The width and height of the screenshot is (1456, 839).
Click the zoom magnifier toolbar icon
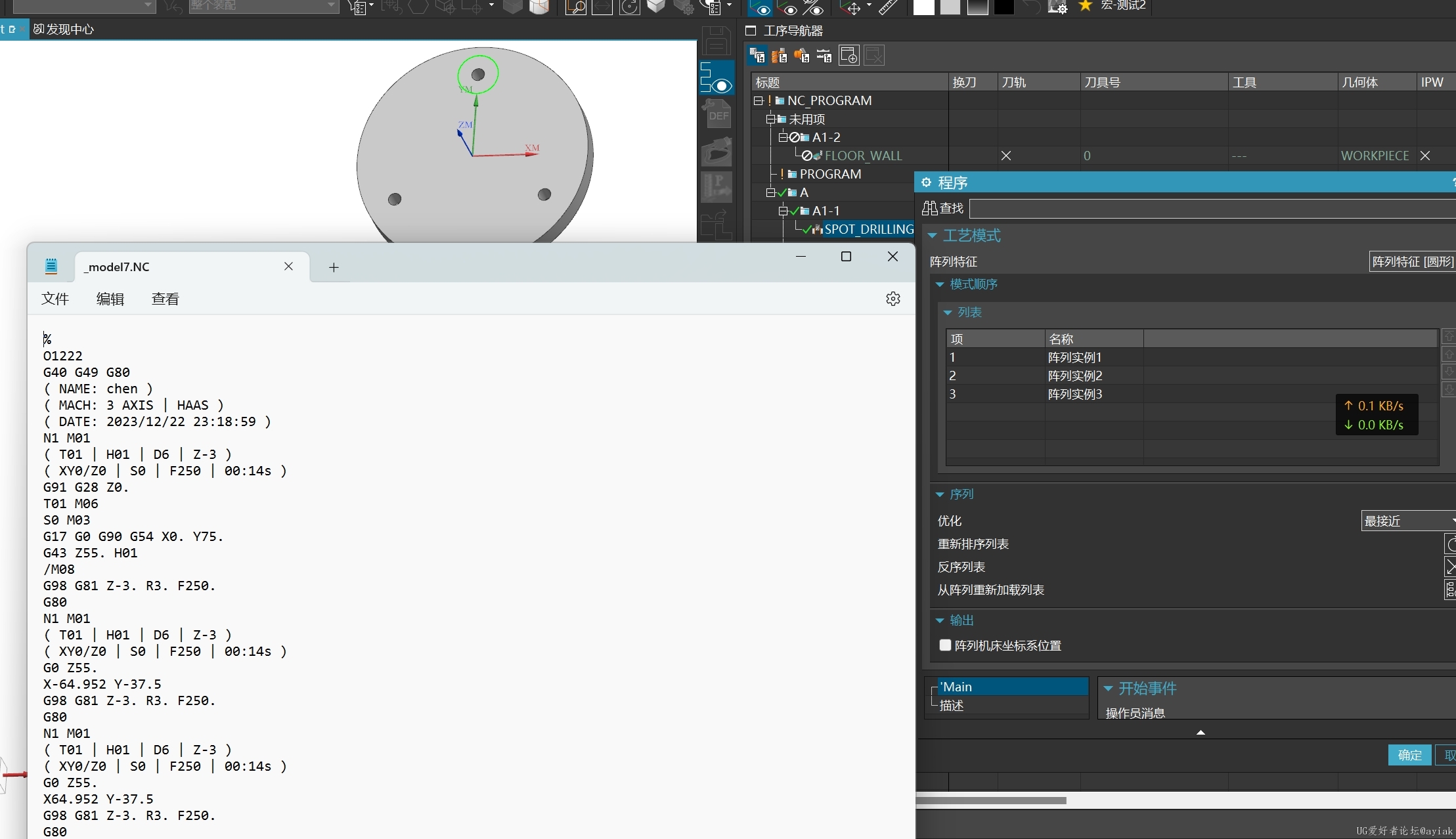(x=575, y=7)
